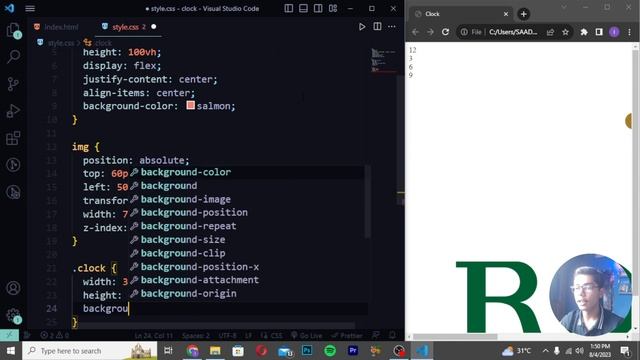Toggle the Chrome side panel
Screen dimensions: 640x360
pyautogui.click(x=599, y=32)
